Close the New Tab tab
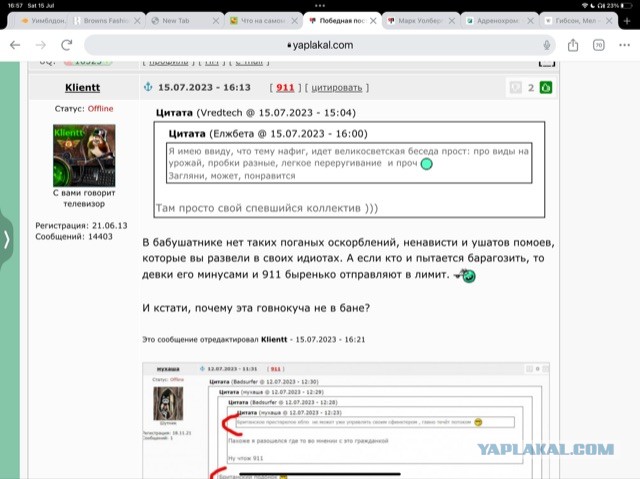The image size is (640, 479). pos(216,21)
